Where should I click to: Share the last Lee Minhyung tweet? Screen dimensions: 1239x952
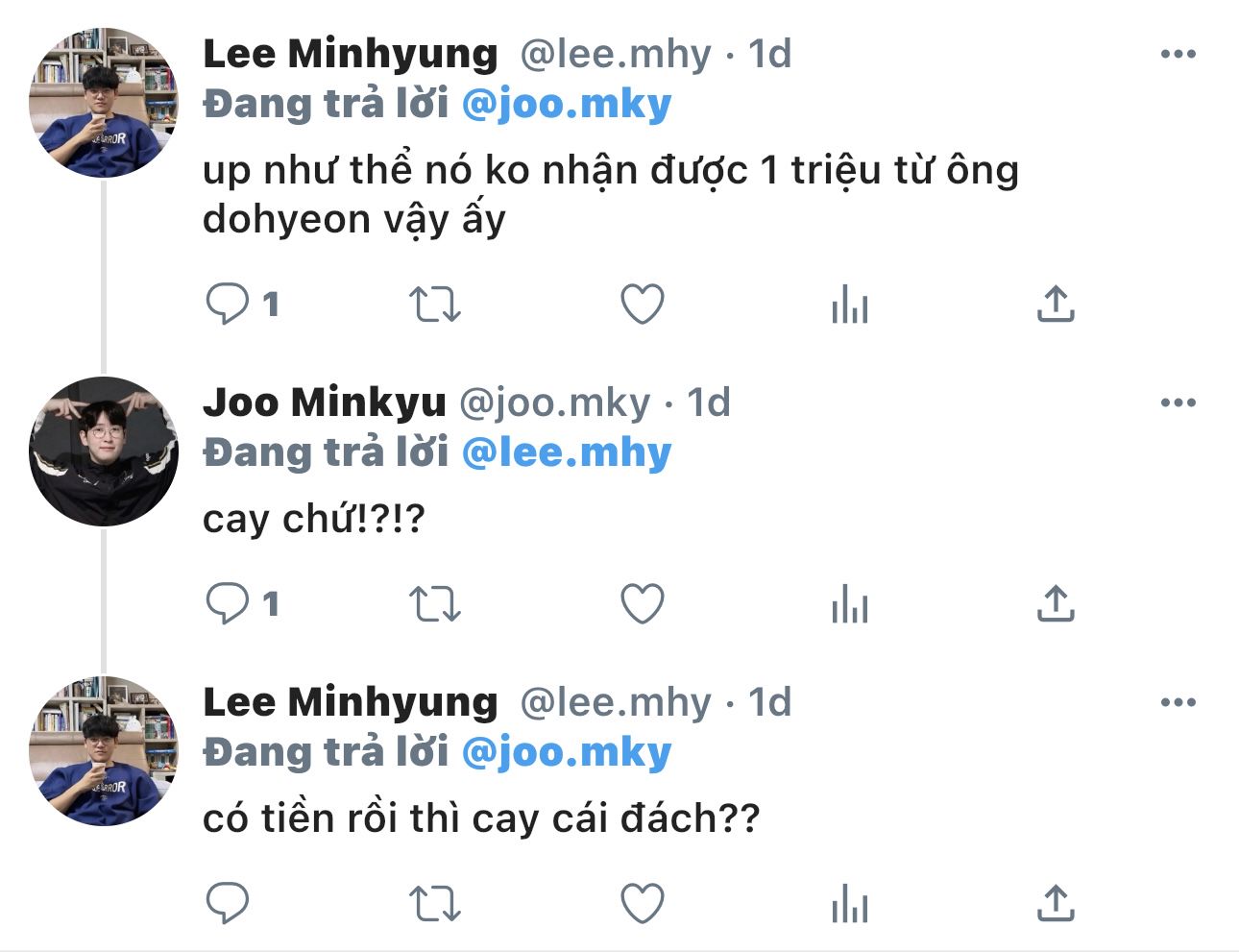pyautogui.click(x=1056, y=904)
